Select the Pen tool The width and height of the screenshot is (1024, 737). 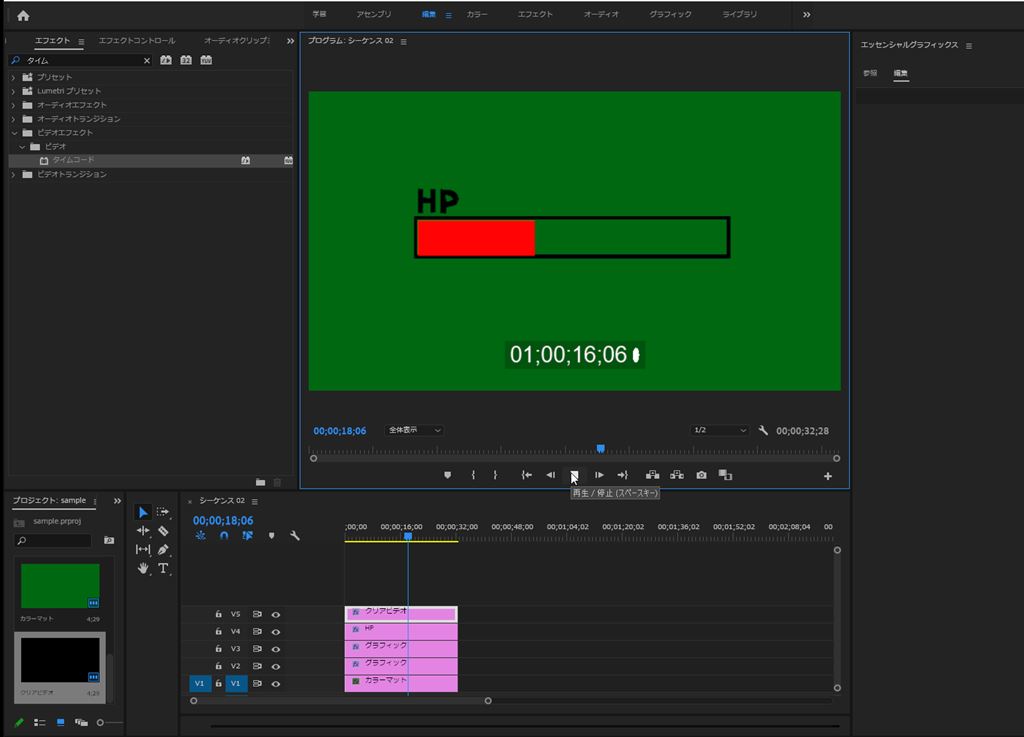pos(163,549)
